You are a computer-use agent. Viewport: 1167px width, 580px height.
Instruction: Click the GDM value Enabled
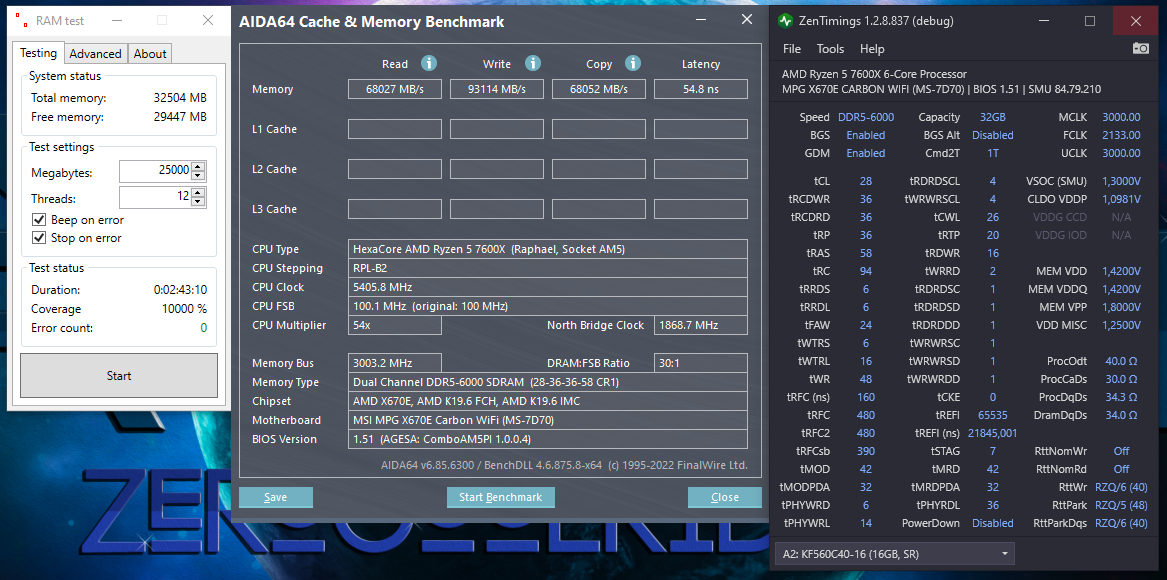(866, 153)
